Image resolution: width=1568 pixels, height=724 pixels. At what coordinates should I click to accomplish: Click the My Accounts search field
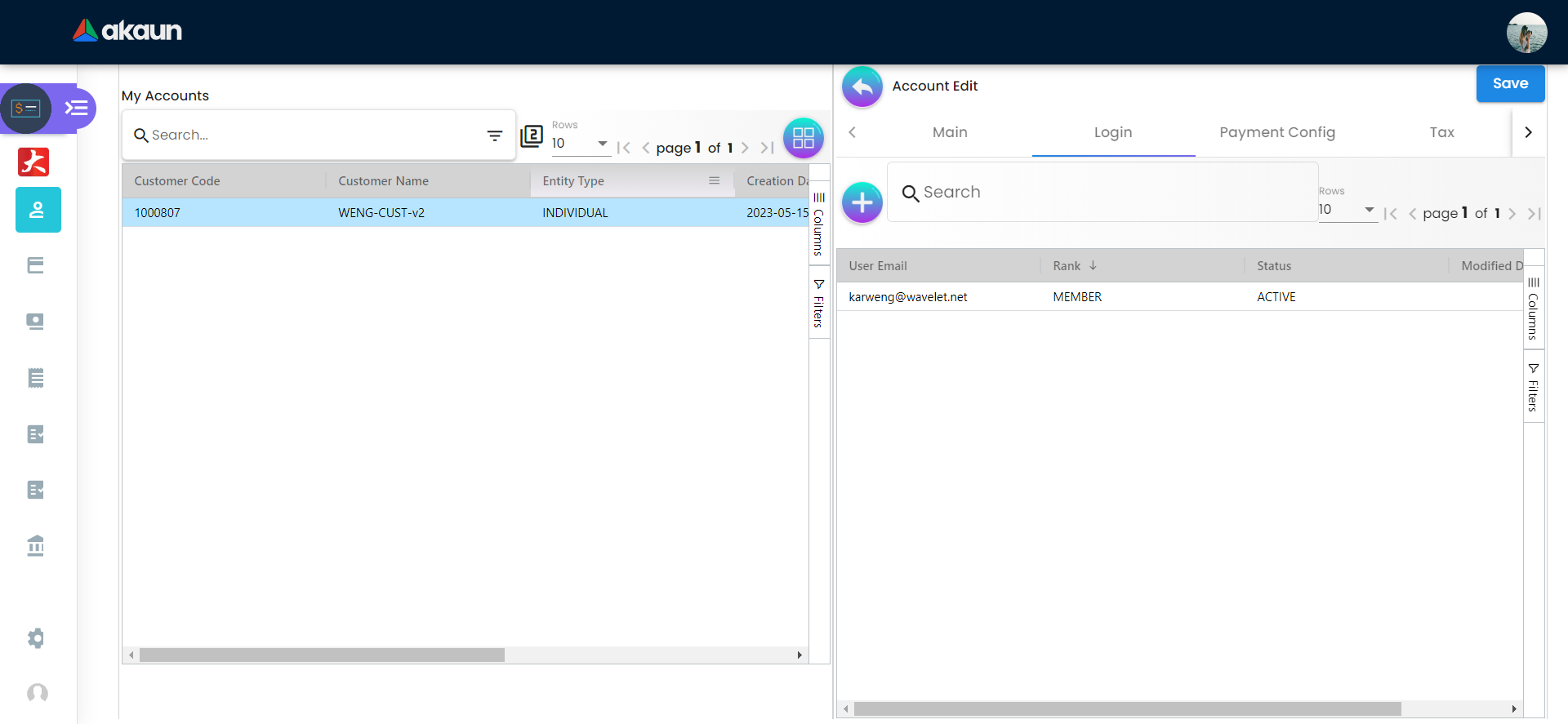tap(310, 135)
